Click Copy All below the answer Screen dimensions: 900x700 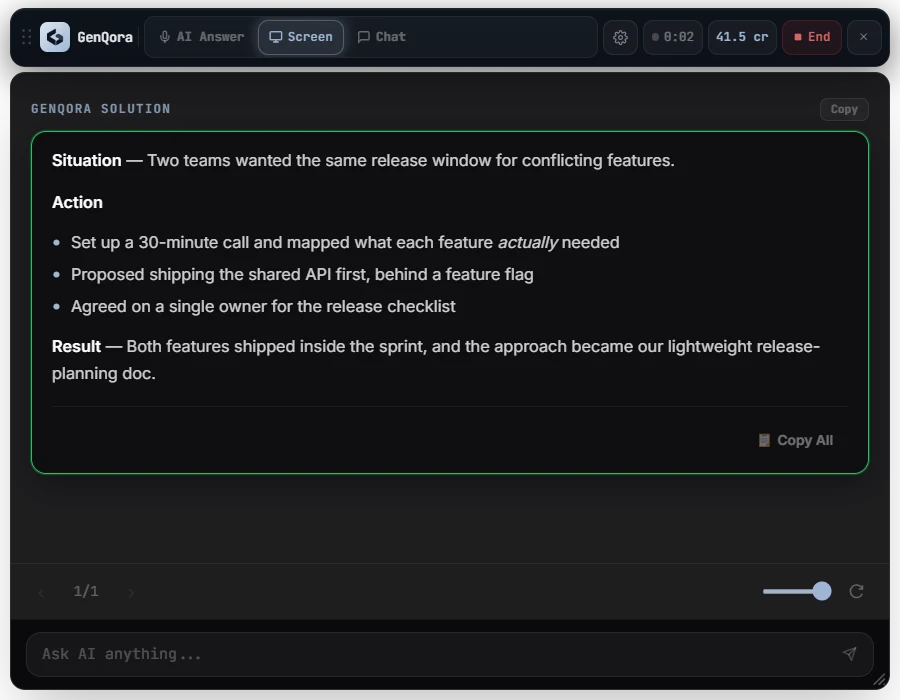click(796, 440)
